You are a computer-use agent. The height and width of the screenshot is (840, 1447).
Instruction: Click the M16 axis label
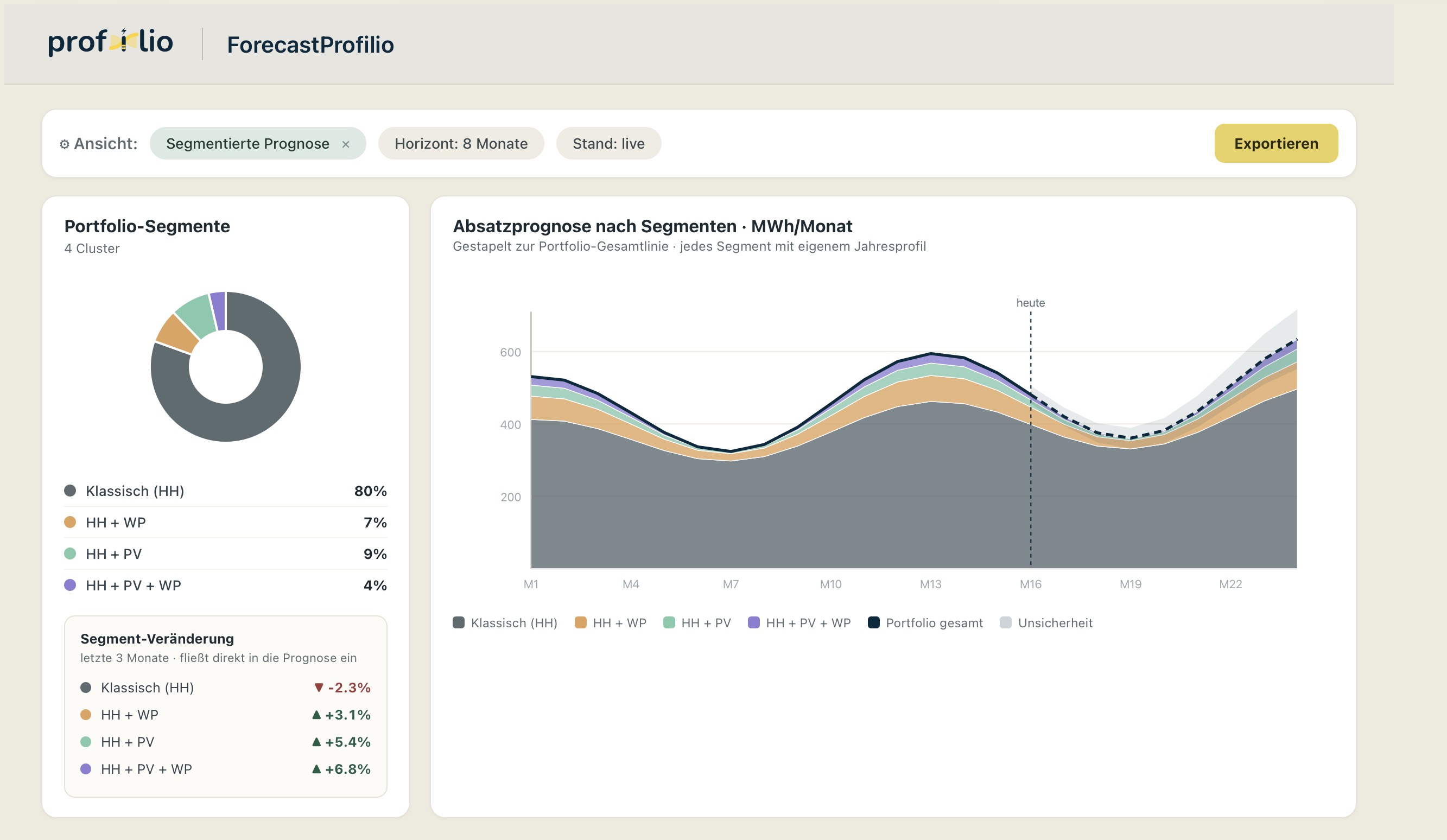click(x=1031, y=584)
